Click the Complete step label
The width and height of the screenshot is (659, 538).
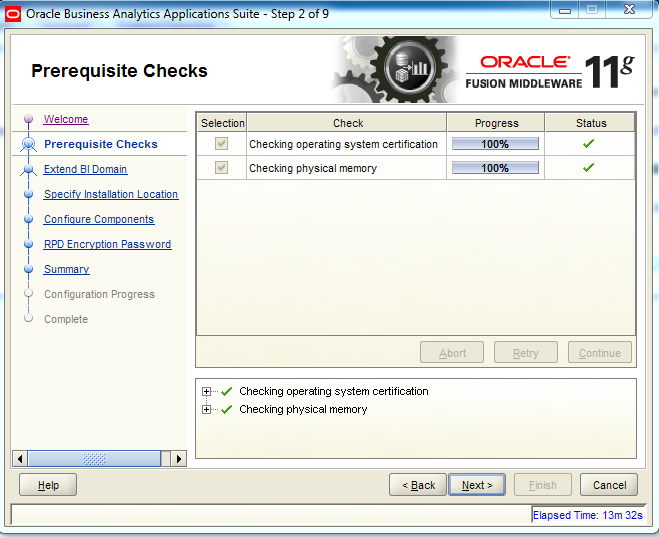point(66,319)
